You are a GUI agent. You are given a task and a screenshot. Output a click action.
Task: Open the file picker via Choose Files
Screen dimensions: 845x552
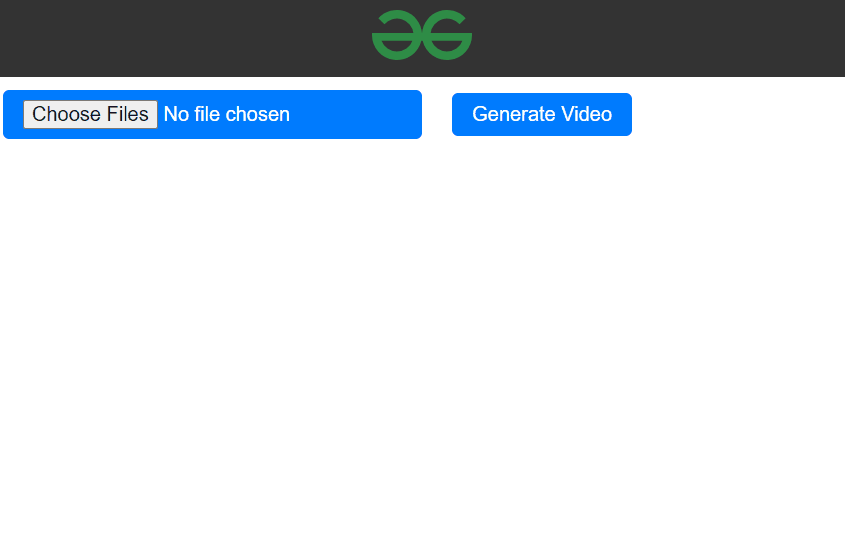(x=91, y=114)
